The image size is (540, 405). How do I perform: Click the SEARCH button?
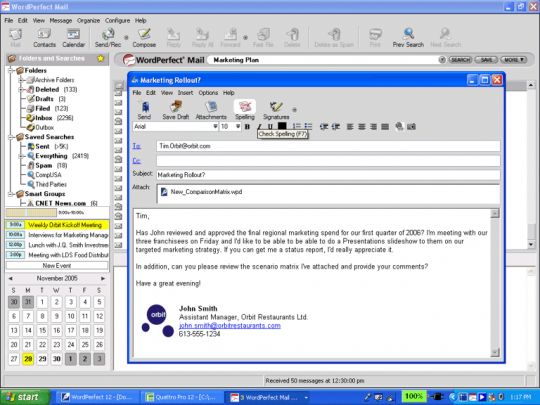pos(460,60)
